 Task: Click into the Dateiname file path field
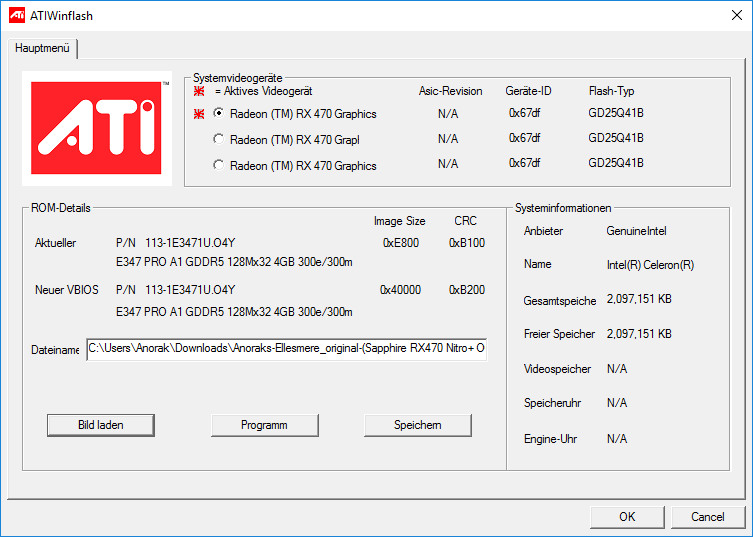[286, 349]
